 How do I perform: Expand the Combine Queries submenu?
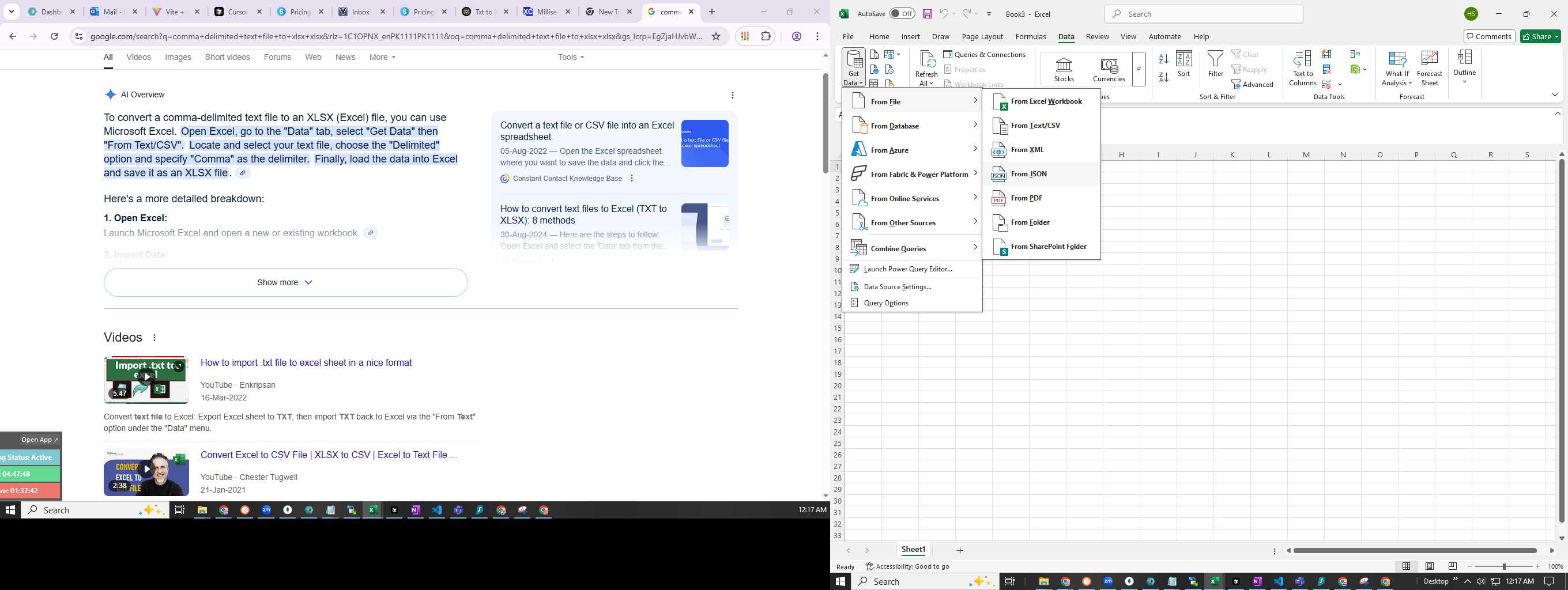913,248
